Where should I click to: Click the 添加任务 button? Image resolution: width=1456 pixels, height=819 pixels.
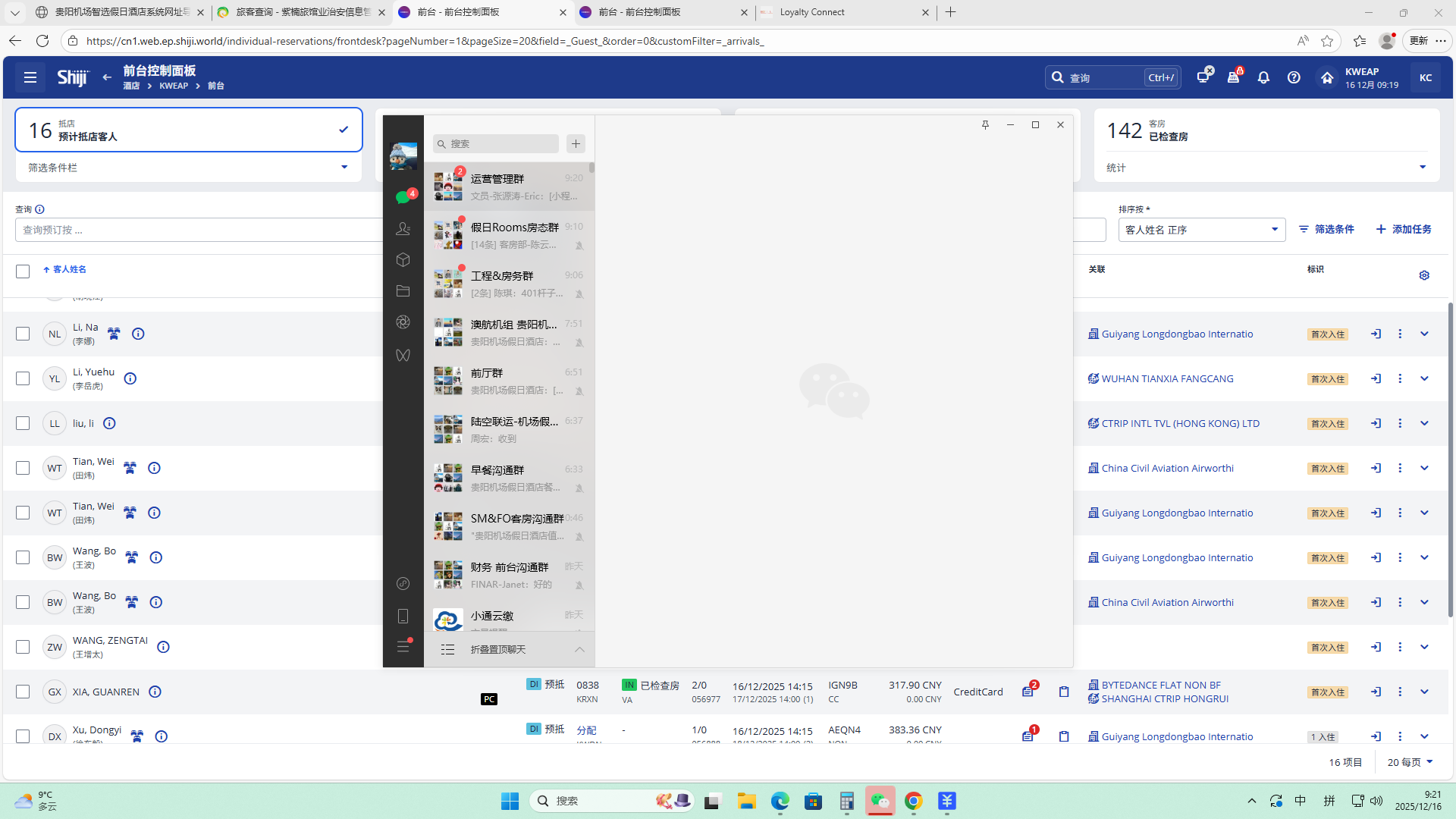point(1404,229)
